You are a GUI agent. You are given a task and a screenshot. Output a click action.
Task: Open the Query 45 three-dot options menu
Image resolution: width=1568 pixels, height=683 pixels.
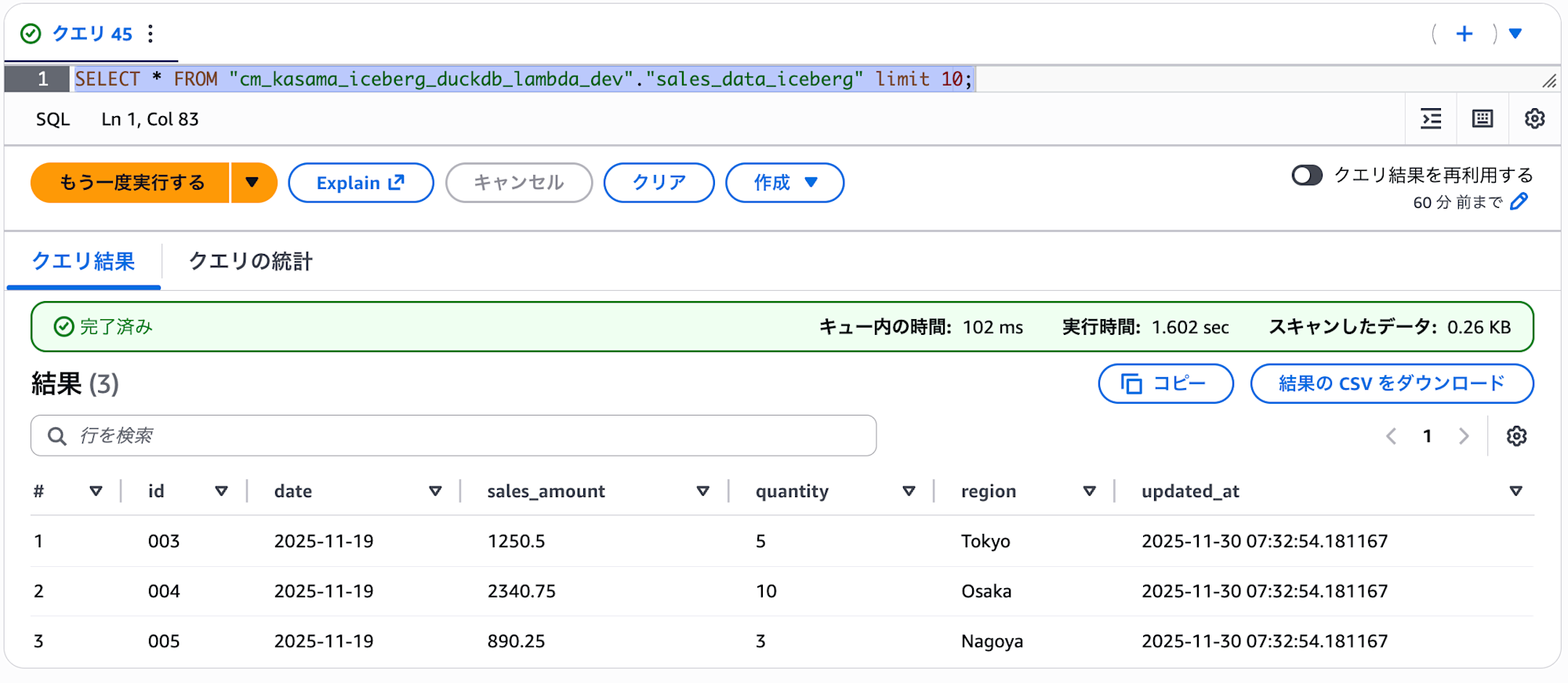tap(151, 34)
